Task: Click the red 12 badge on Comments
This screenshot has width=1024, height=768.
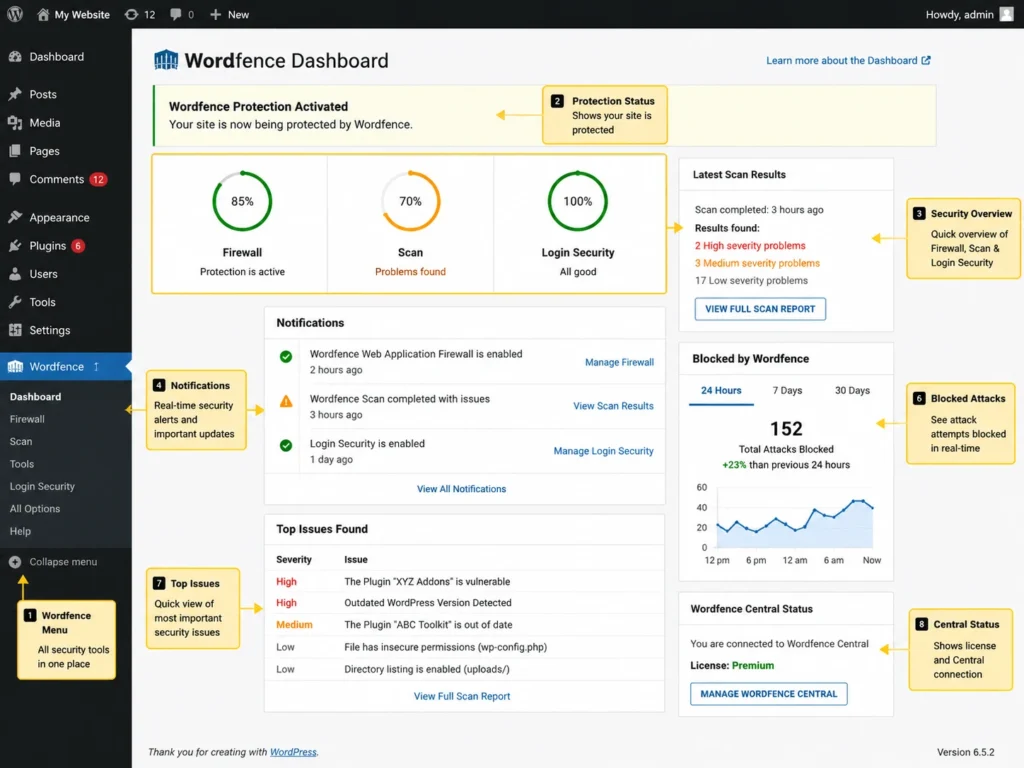Action: (x=98, y=179)
